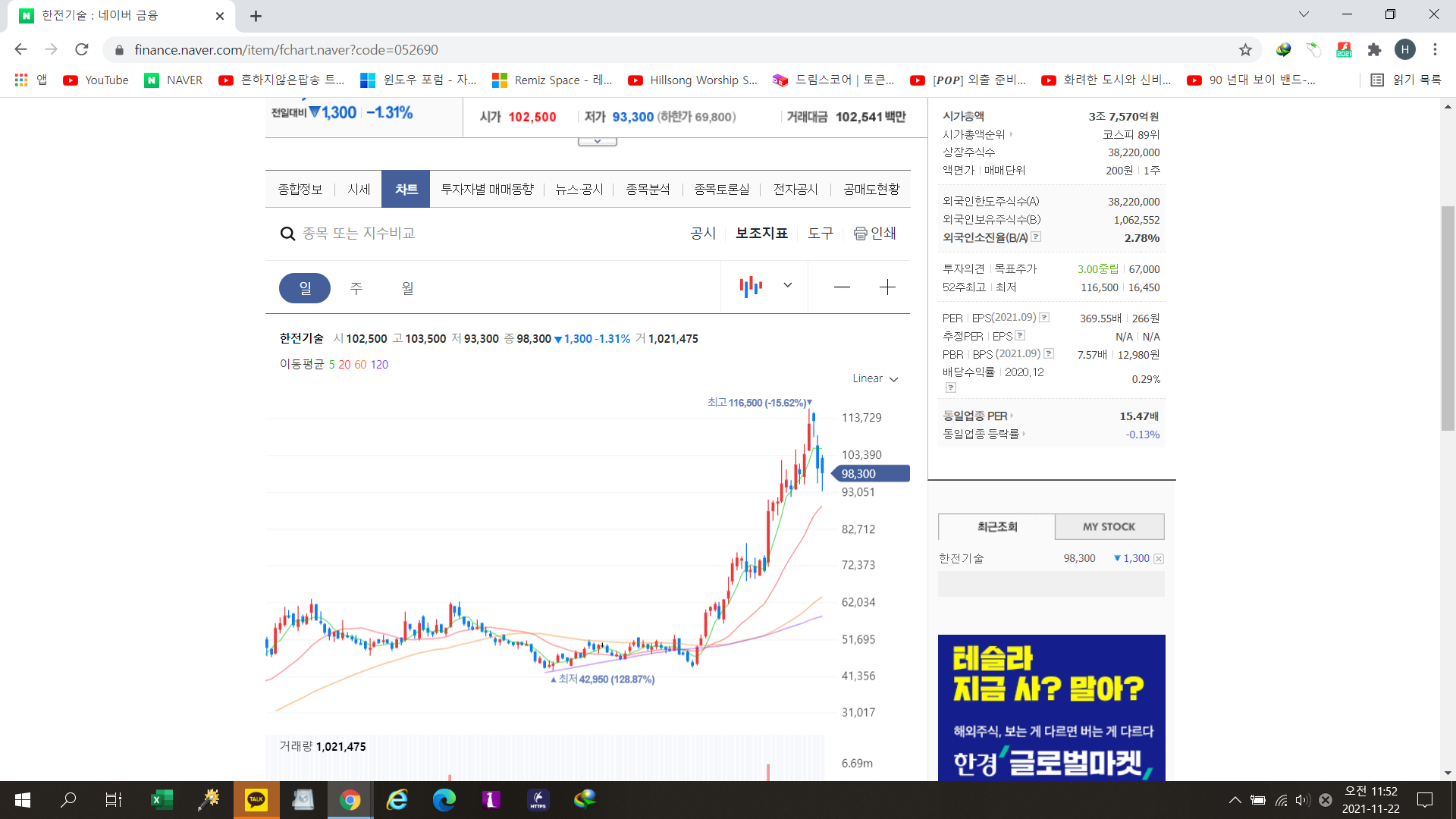1456x819 pixels.
Task: Close the 한전기술 browser tab
Action: [x=220, y=16]
